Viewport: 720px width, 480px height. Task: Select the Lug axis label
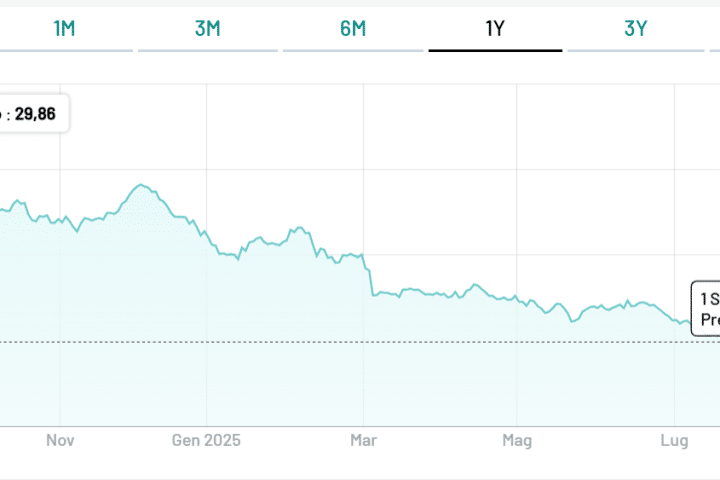click(x=675, y=440)
